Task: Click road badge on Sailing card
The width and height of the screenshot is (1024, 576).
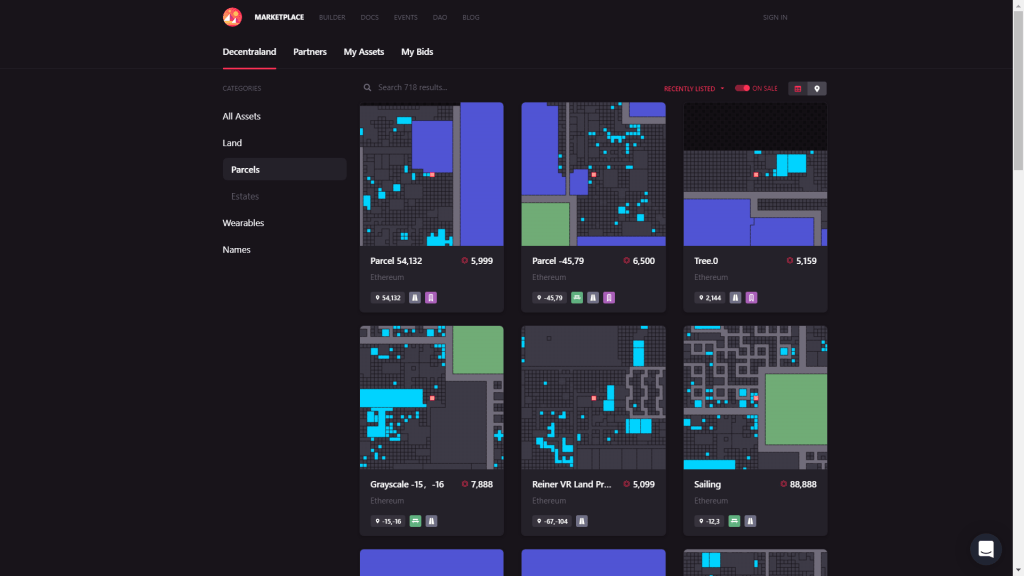Action: pos(750,521)
